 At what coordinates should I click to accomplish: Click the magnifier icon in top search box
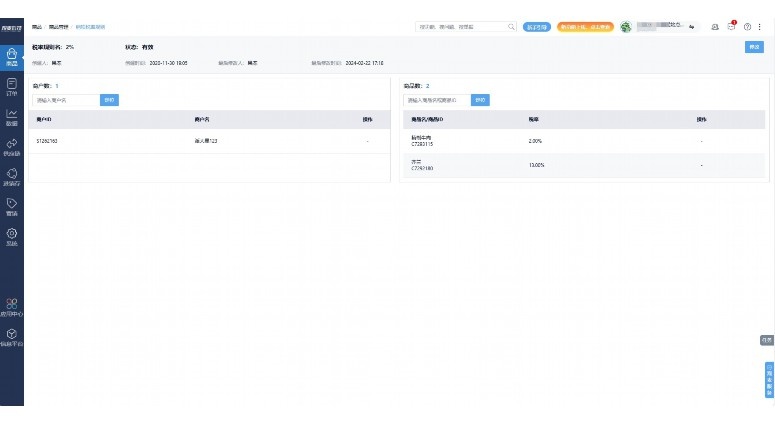[x=511, y=27]
